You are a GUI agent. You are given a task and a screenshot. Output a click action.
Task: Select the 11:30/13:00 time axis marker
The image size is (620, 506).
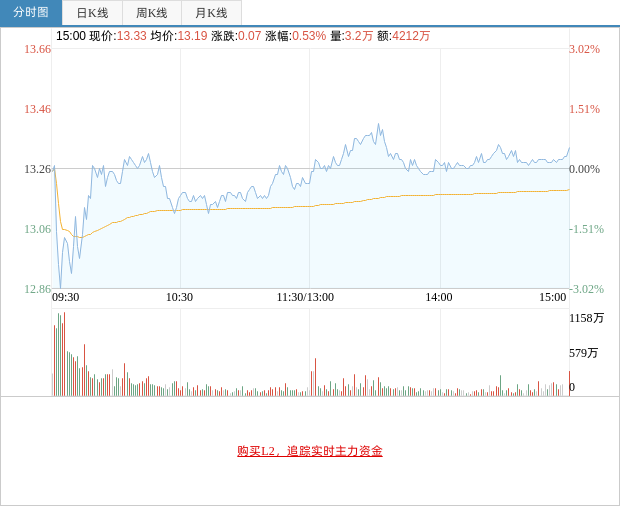[305, 297]
